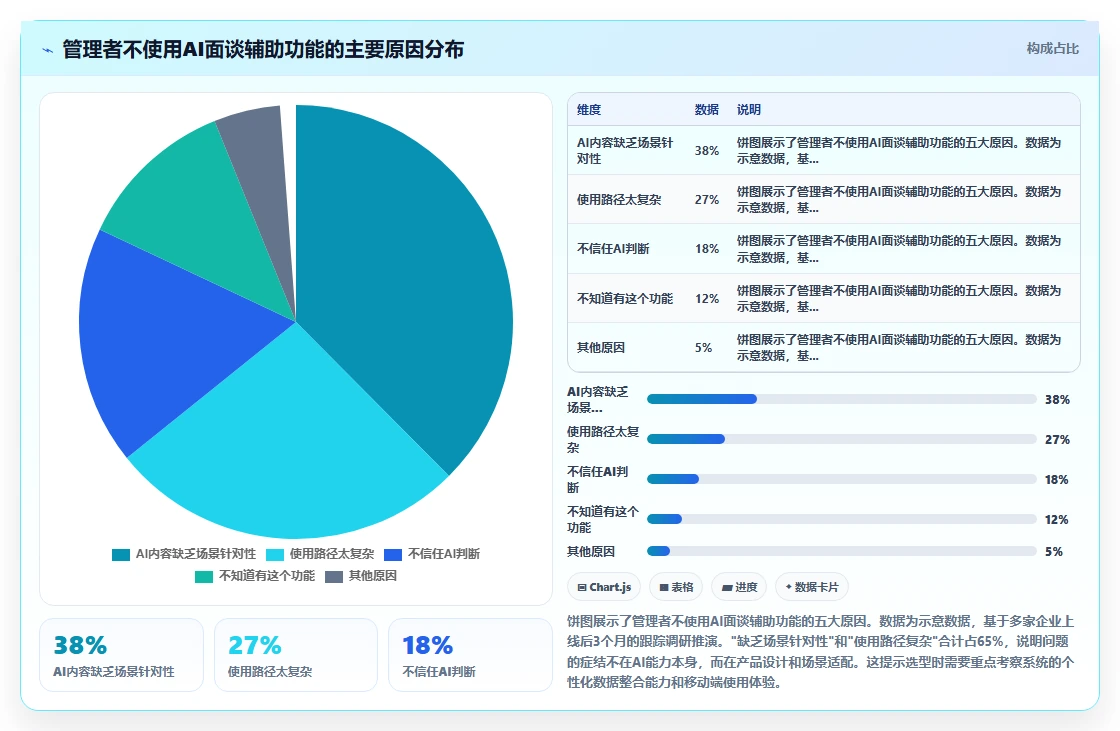Click the 5% value in the table
The image size is (1120, 731).
pos(704,347)
